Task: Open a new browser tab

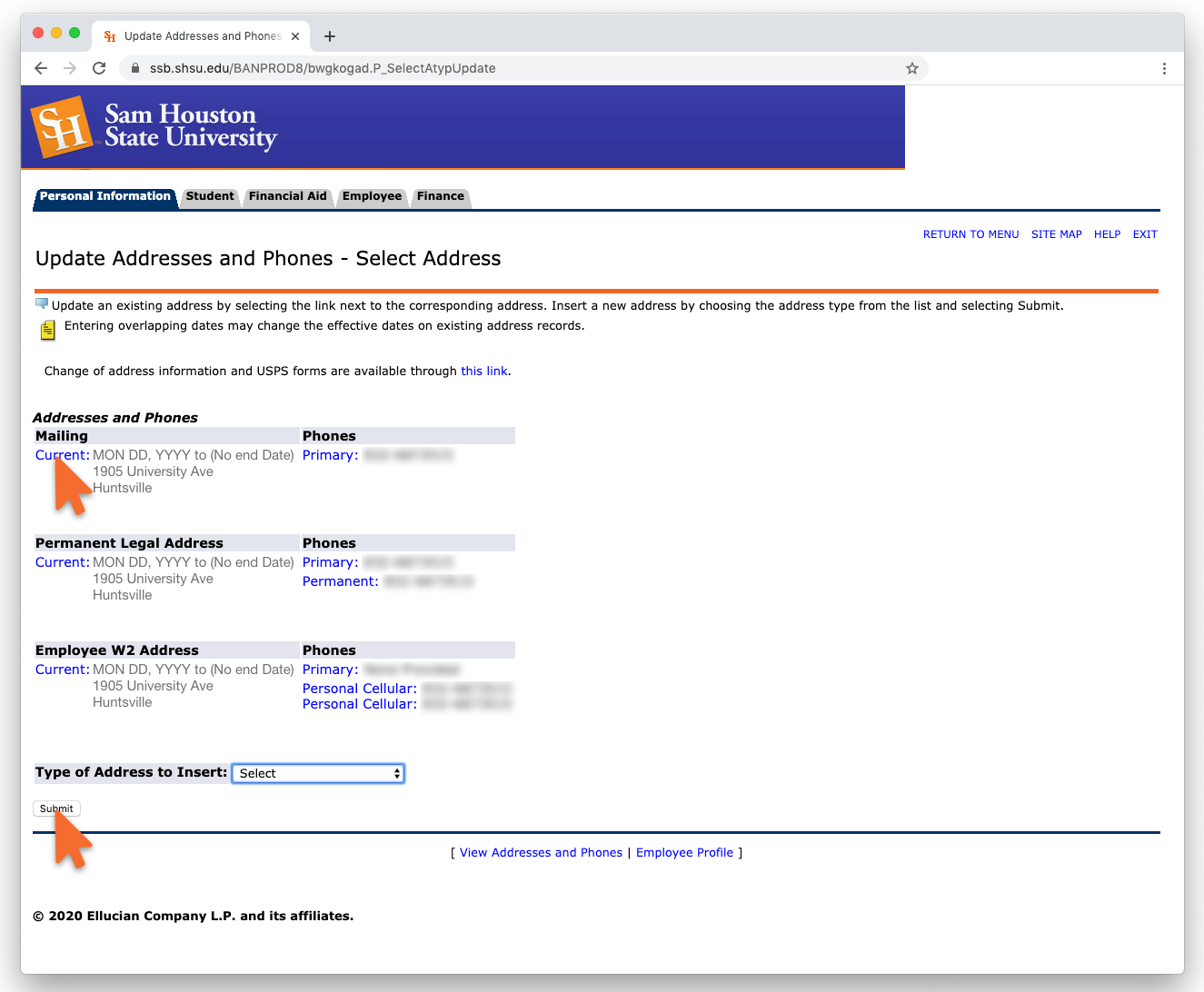Action: click(330, 36)
